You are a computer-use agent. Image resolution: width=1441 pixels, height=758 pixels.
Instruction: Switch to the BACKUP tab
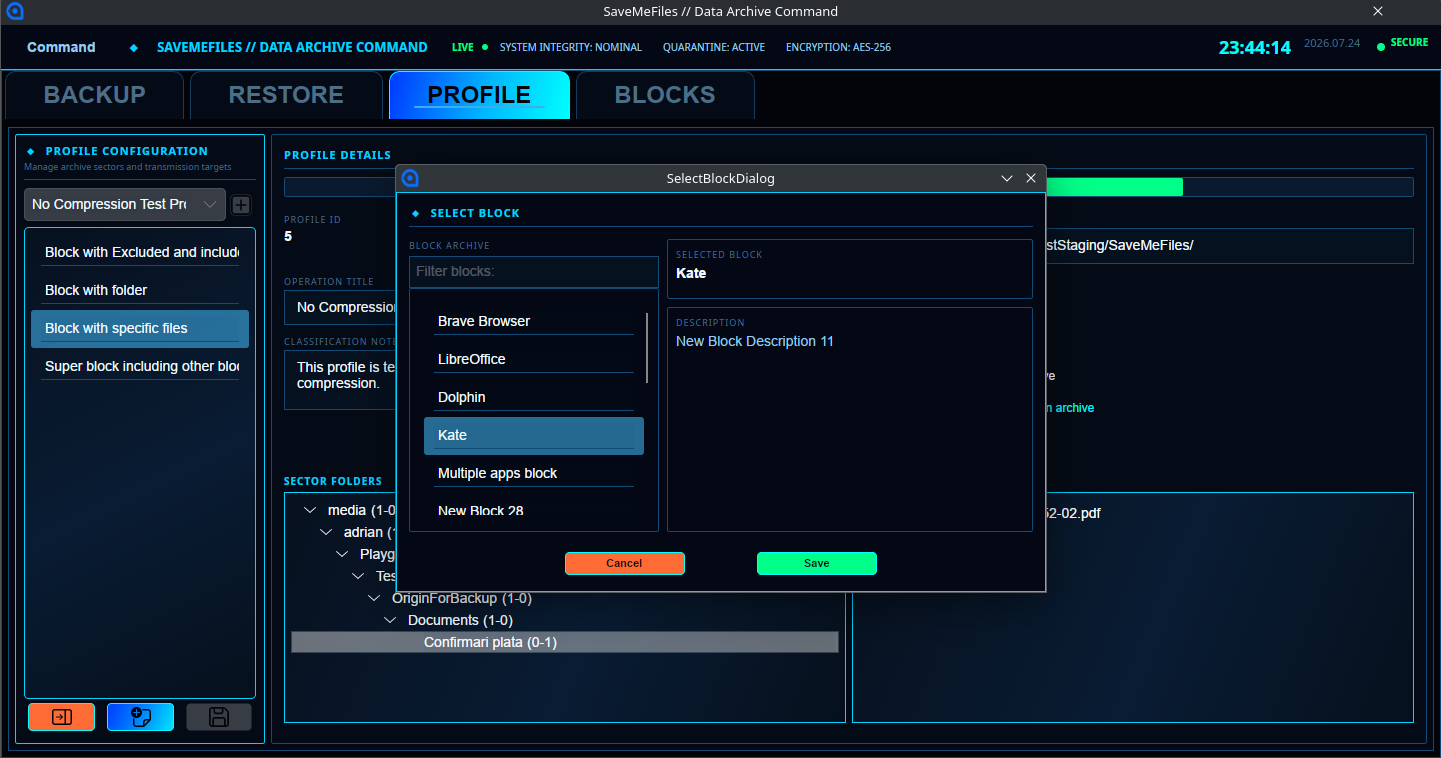coord(95,95)
